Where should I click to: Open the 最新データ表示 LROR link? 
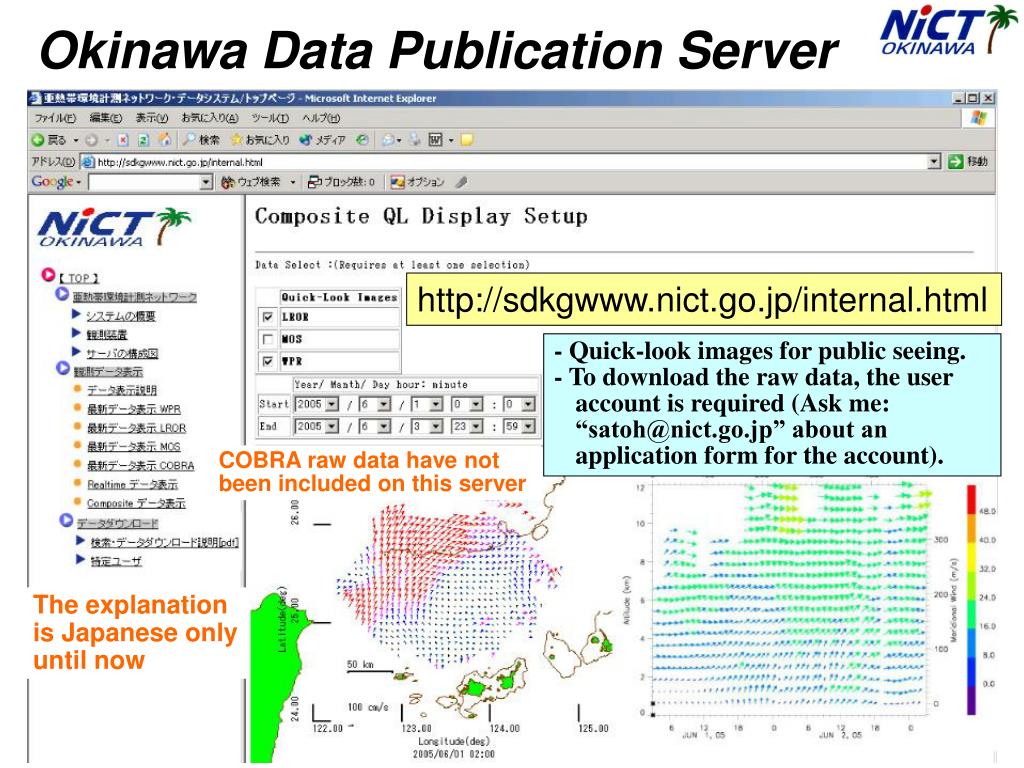tap(136, 428)
